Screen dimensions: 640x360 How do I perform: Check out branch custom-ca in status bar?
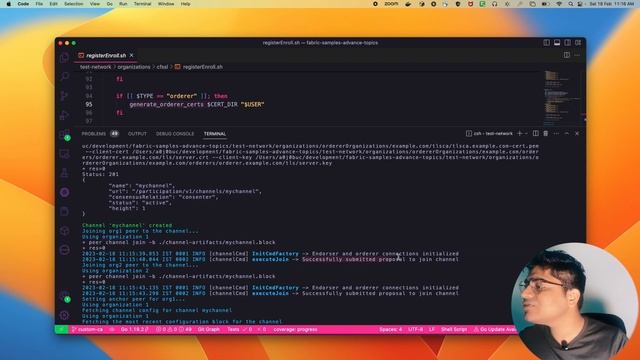(x=87, y=329)
